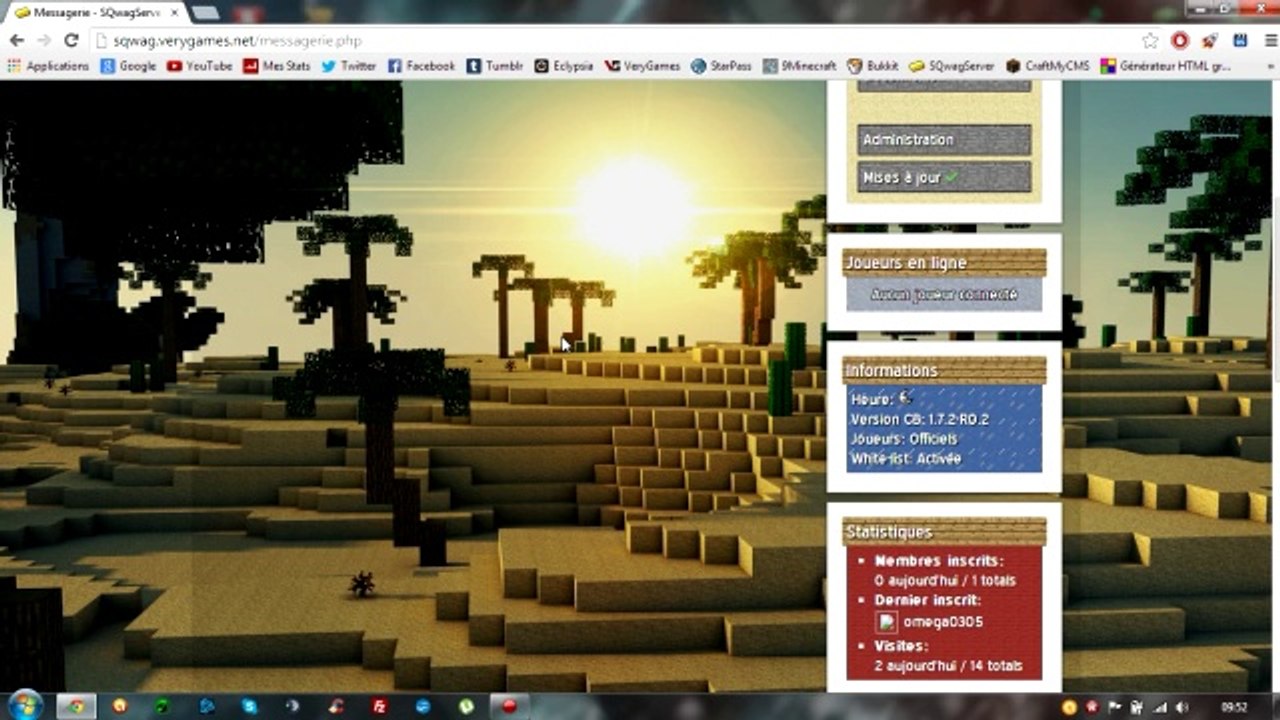
Task: Open the Applications bookmarks shortcut
Action: (48, 66)
